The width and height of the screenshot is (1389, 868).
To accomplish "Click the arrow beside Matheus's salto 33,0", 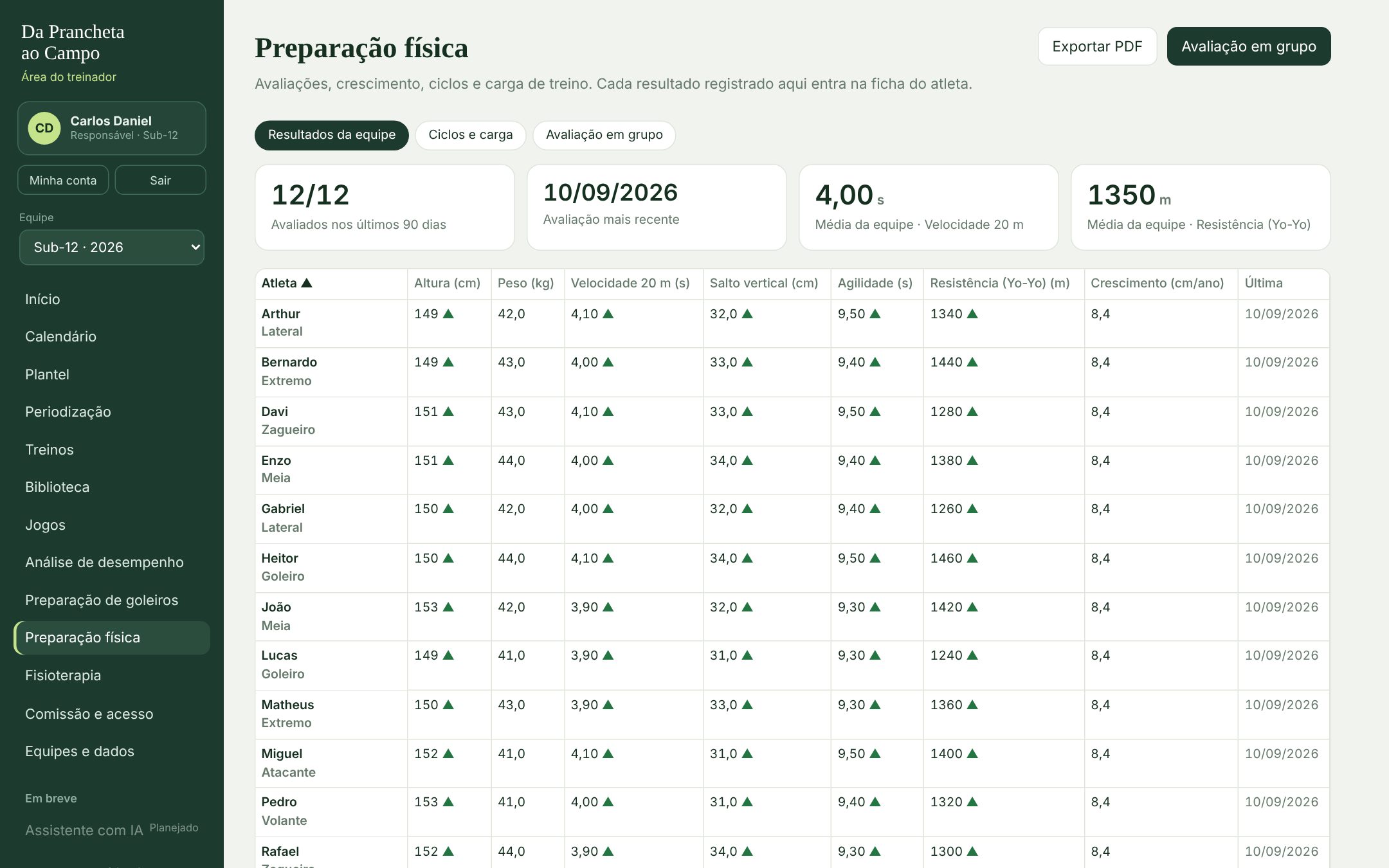I will coord(747,705).
